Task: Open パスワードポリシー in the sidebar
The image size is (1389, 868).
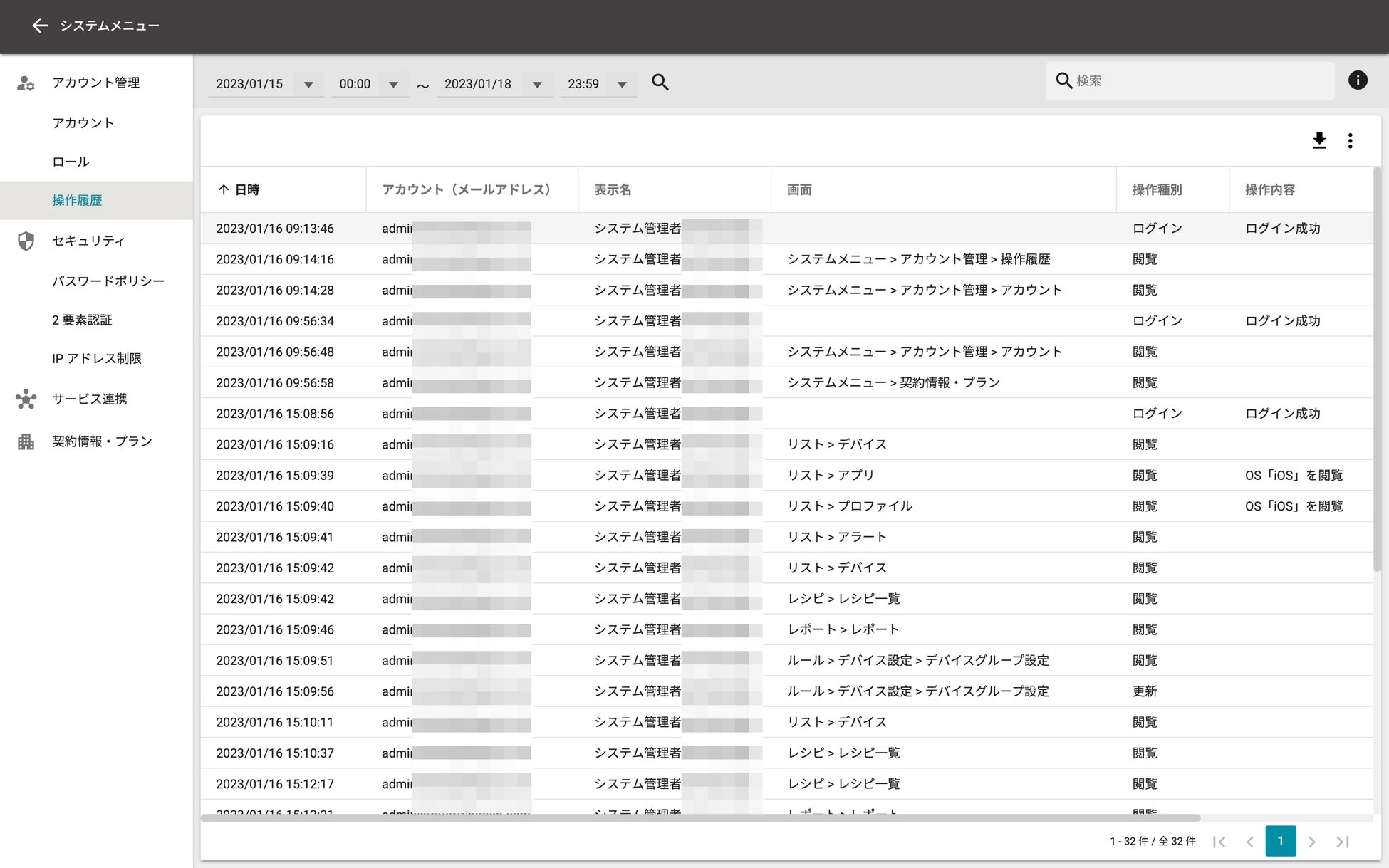Action: [x=108, y=281]
